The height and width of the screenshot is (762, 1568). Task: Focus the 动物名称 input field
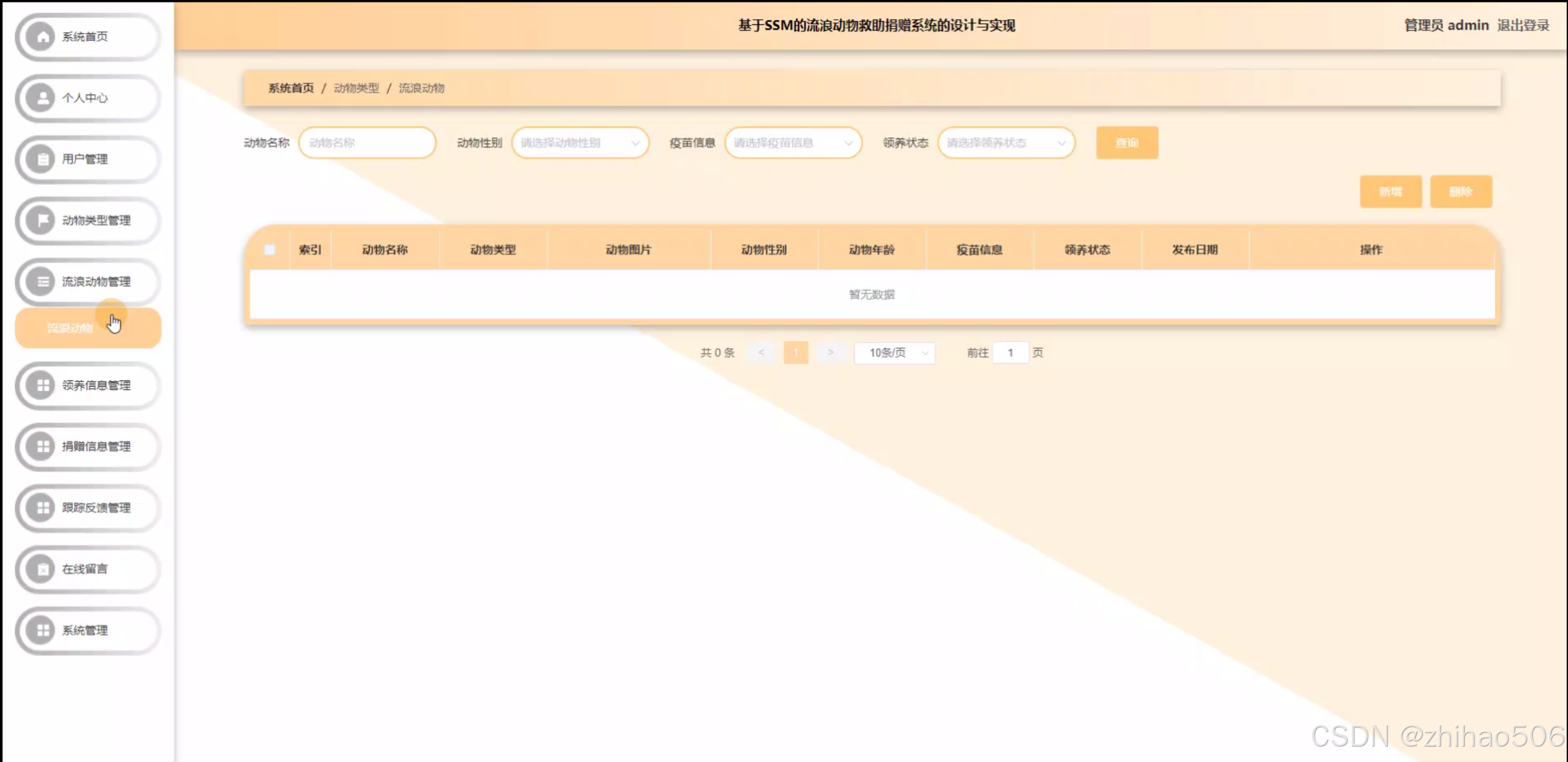point(367,143)
